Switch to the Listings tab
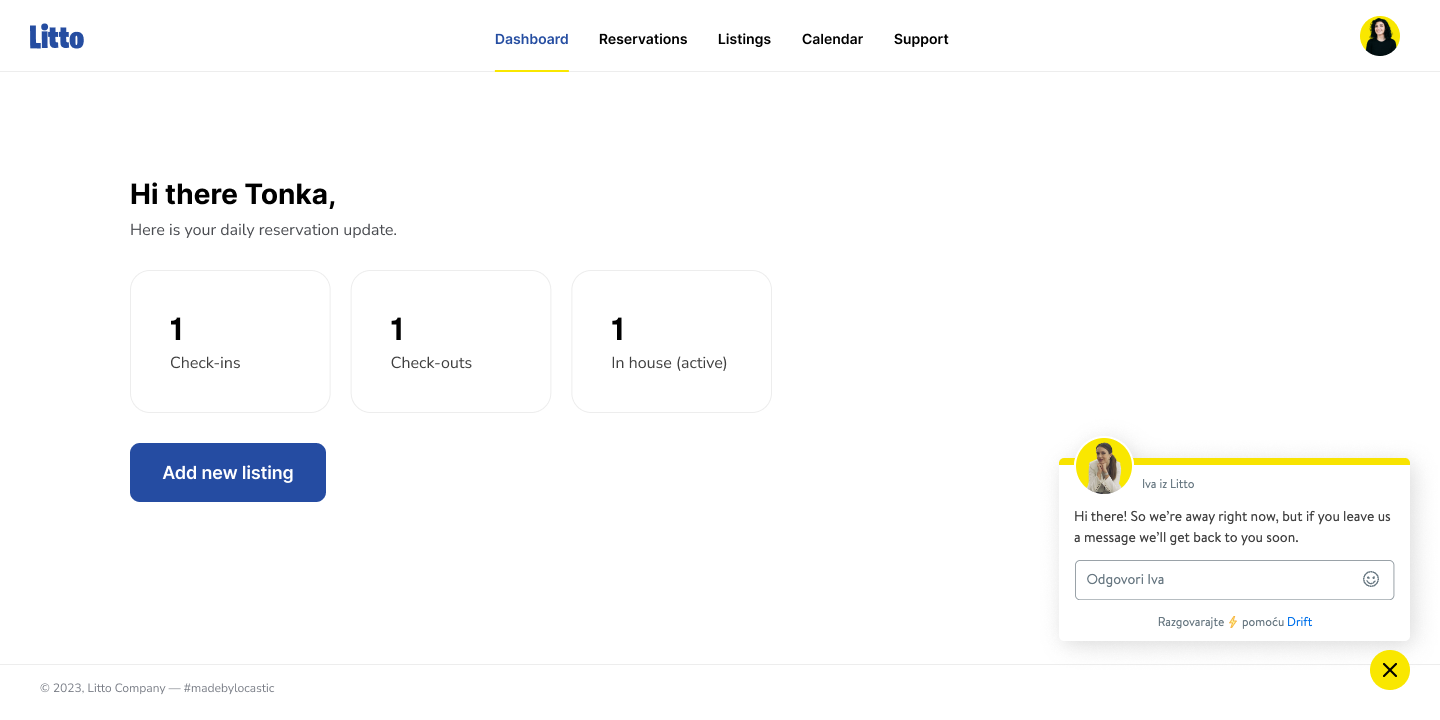Viewport: 1440px width, 720px height. [744, 39]
